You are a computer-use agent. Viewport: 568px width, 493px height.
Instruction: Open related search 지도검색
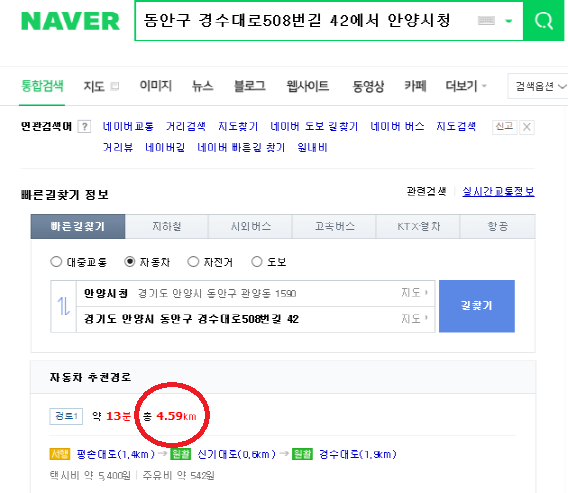click(456, 126)
